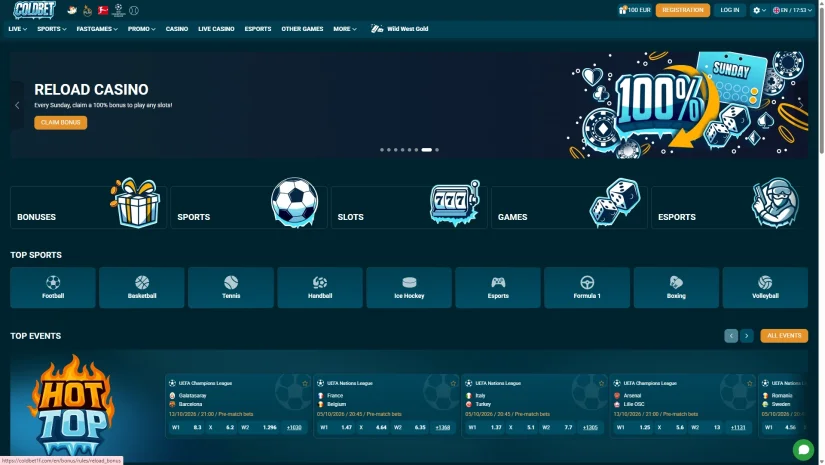825x465 pixels.
Task: Bet W1 8.3 on Galatasaray match
Action: [187, 428]
